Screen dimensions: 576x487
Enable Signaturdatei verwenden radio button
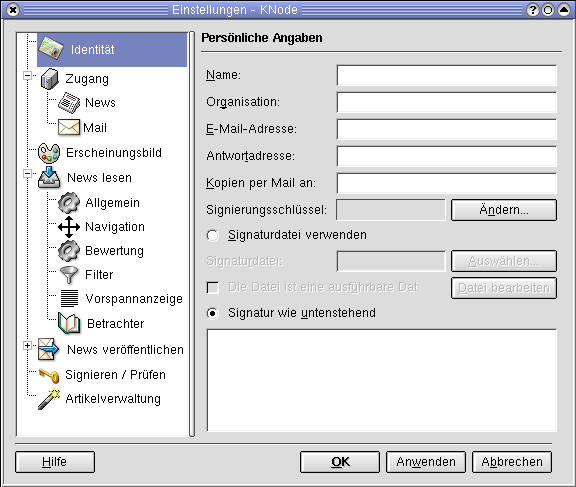point(213,235)
